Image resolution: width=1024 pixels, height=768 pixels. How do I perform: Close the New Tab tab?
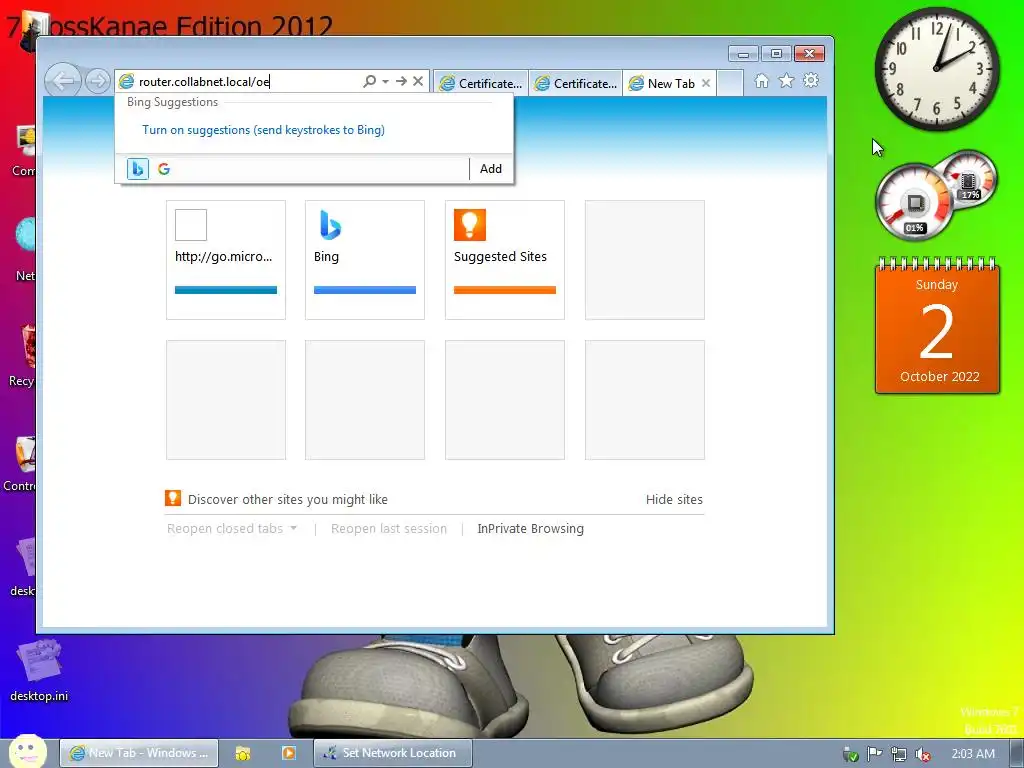[706, 83]
